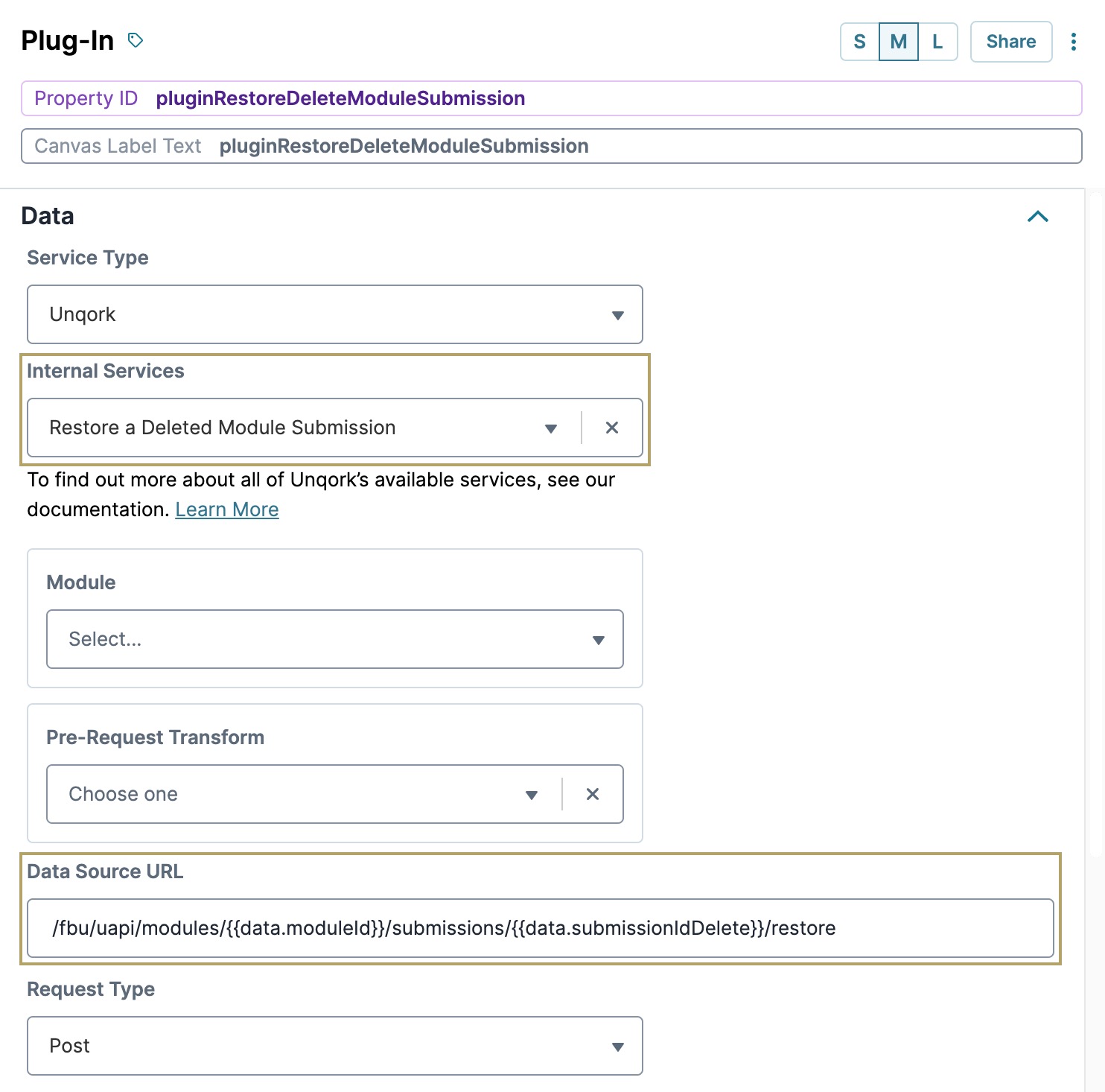Click the Data section heading
1105x1092 pixels.
point(48,216)
